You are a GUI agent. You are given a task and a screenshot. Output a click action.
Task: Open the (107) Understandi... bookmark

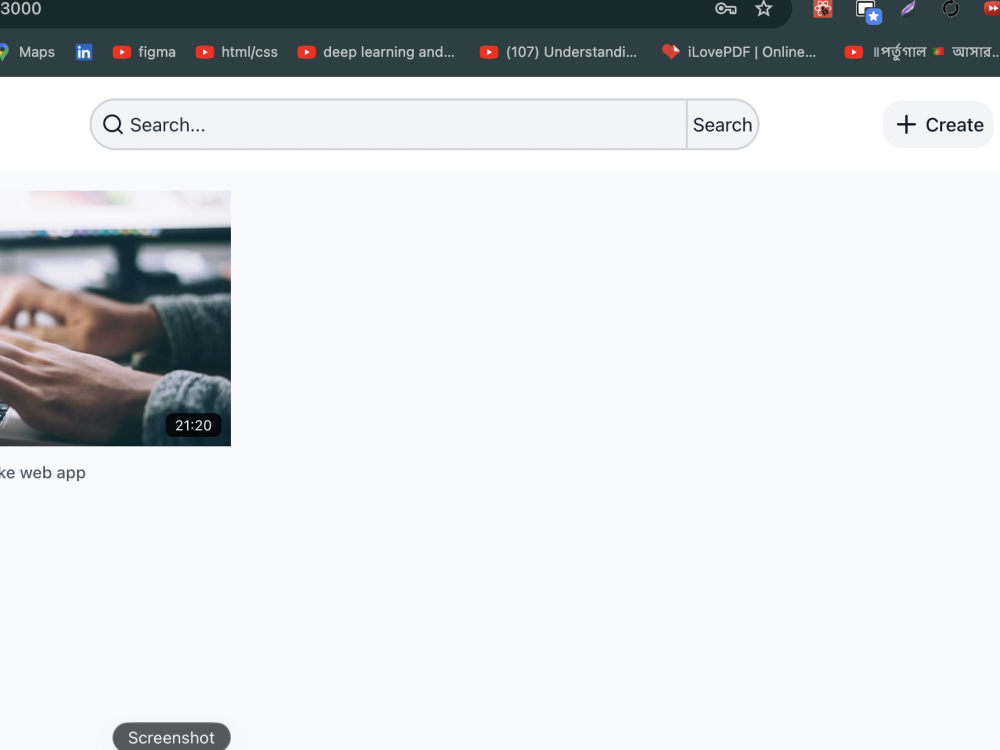click(x=558, y=52)
